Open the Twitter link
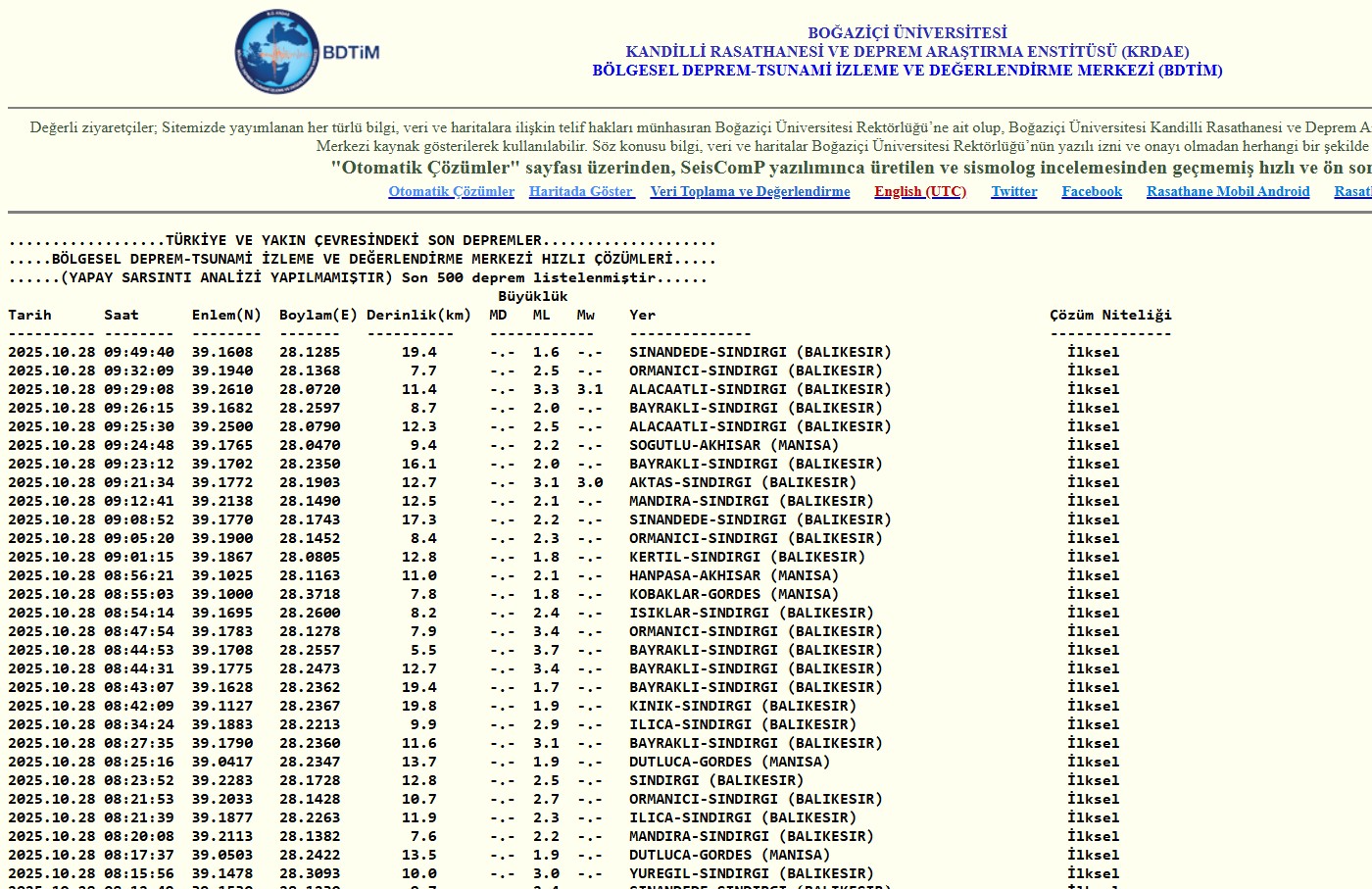 tap(1013, 191)
